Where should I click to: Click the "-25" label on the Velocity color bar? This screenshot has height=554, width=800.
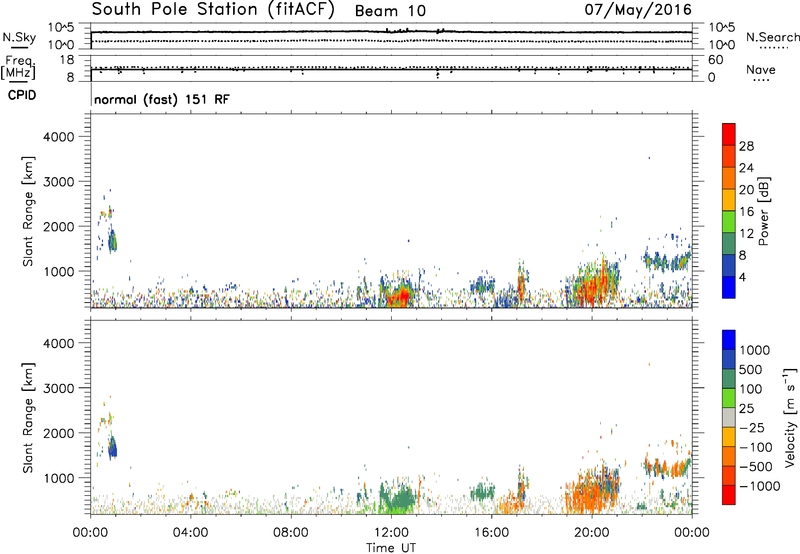point(752,428)
